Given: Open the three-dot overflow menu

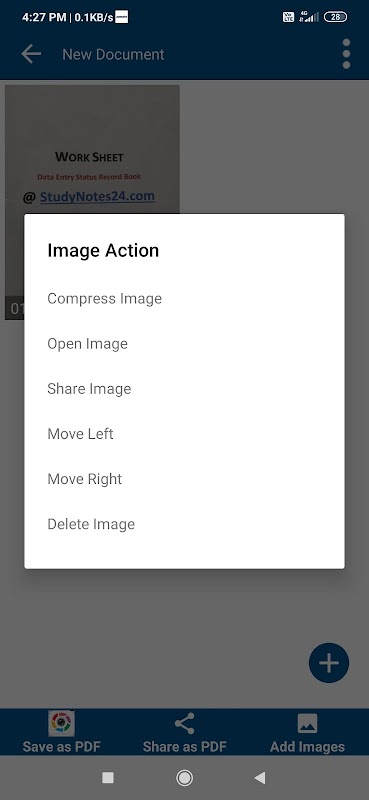Looking at the screenshot, I should (346, 54).
